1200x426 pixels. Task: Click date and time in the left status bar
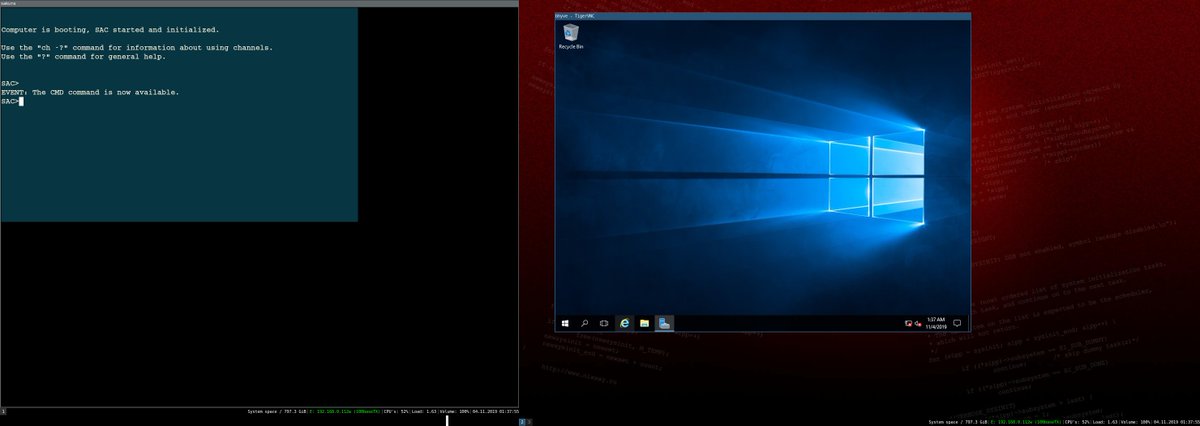pyautogui.click(x=495, y=411)
